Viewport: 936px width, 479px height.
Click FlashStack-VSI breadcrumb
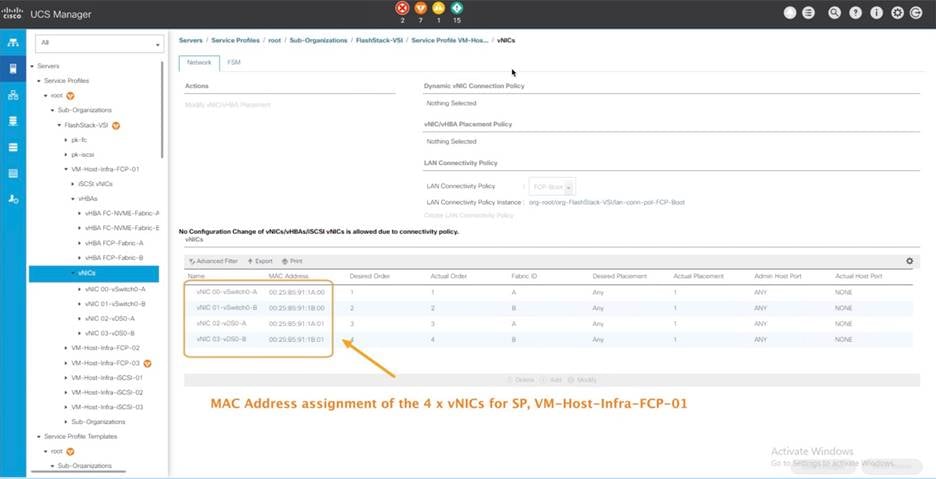click(379, 41)
